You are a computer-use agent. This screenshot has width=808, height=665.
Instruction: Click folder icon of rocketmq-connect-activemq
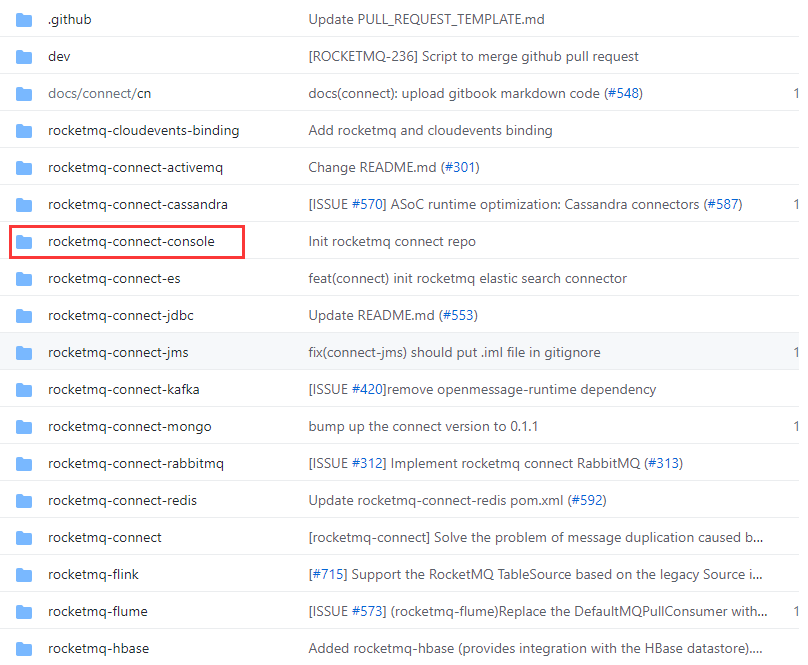24,168
